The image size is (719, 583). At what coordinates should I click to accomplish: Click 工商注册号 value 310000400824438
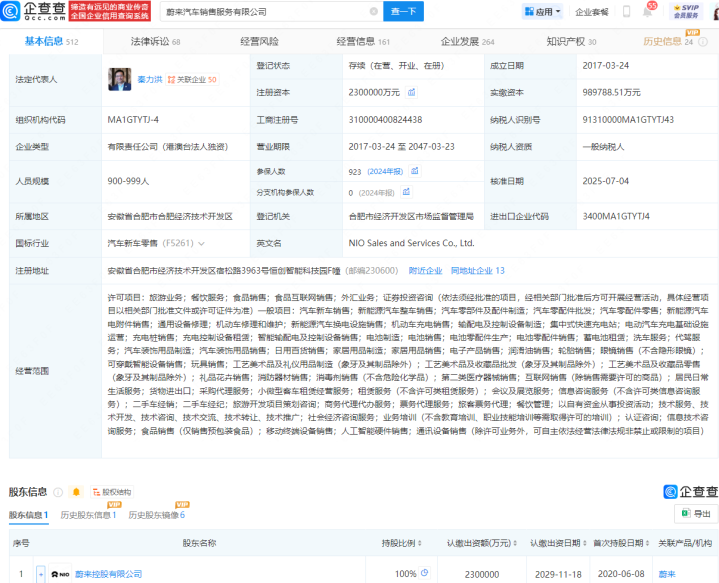385,120
